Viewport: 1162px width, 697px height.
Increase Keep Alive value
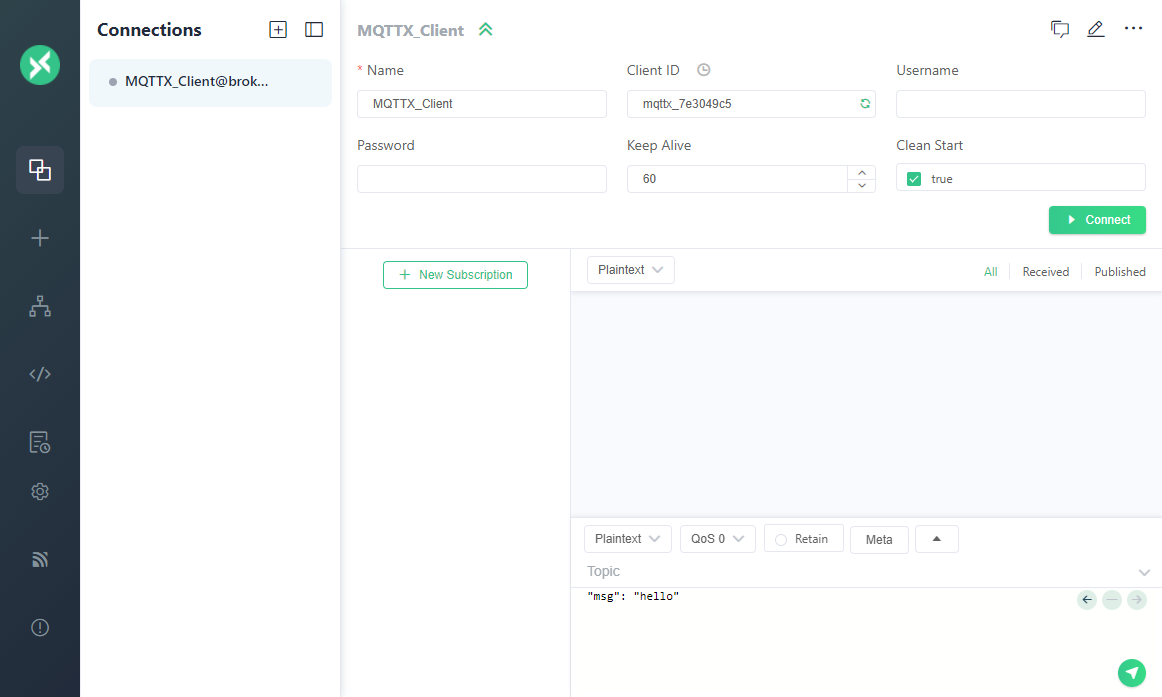pos(861,173)
